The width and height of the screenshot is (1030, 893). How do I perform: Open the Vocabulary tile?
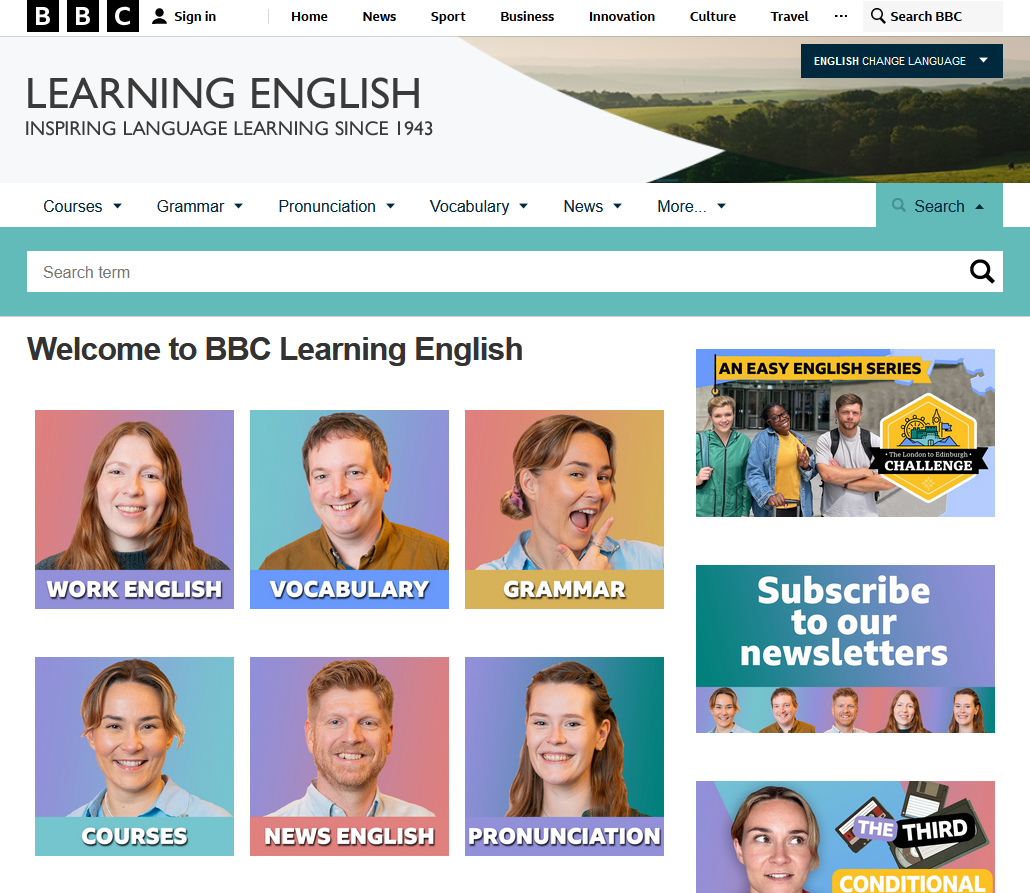click(x=349, y=509)
